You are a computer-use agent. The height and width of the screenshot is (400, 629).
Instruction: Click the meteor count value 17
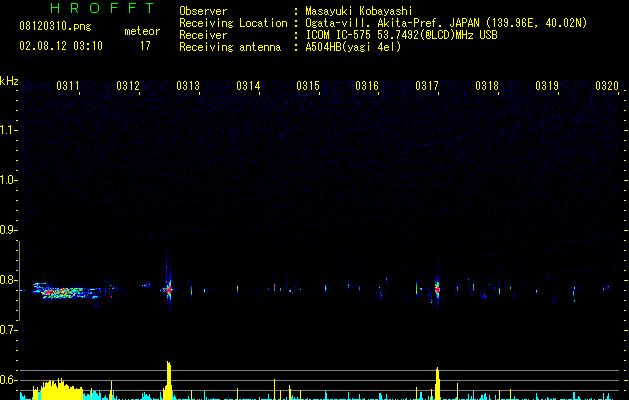click(x=145, y=46)
